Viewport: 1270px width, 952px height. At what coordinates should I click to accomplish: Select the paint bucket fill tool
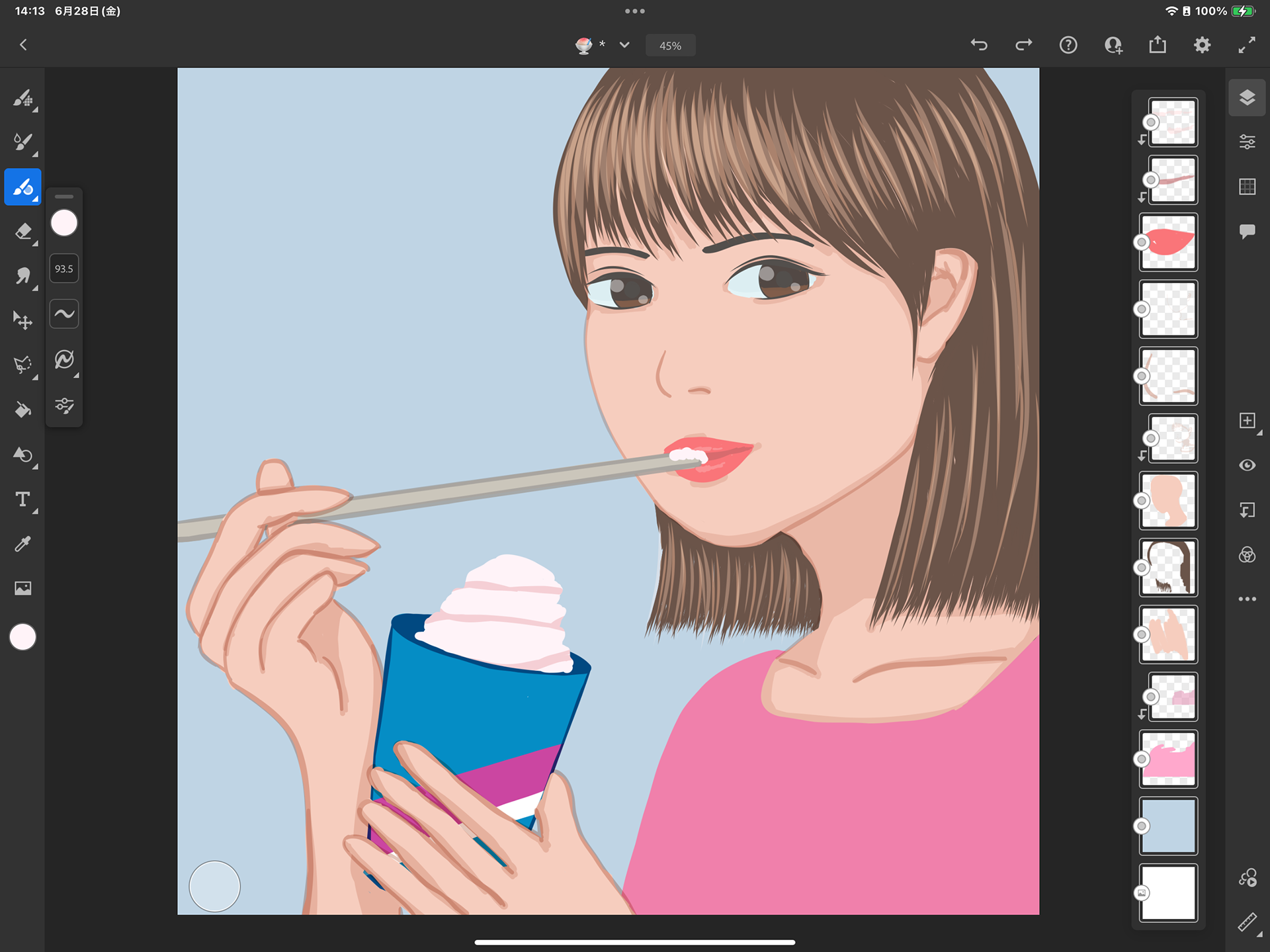click(23, 410)
